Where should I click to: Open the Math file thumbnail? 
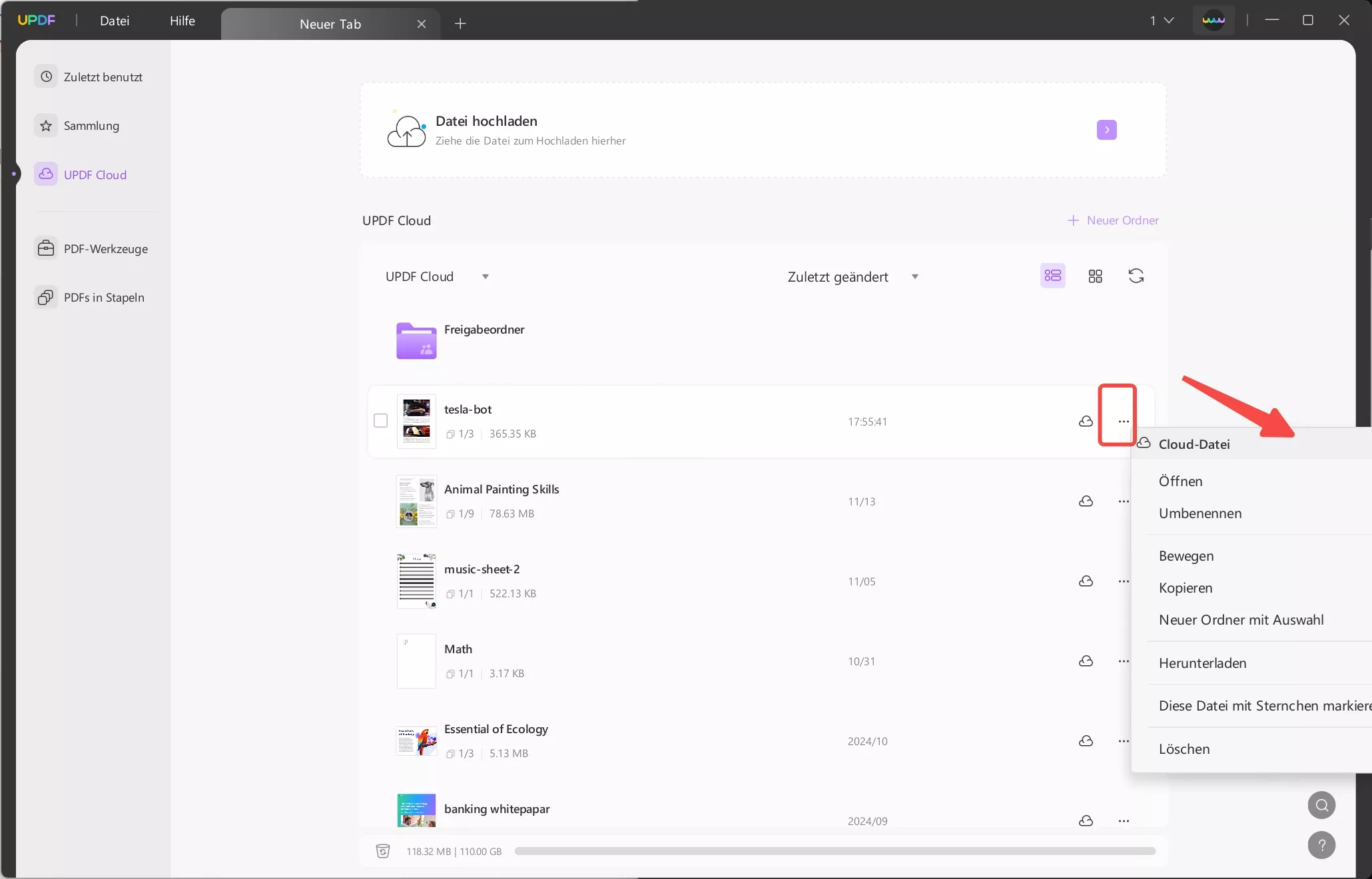pyautogui.click(x=416, y=661)
